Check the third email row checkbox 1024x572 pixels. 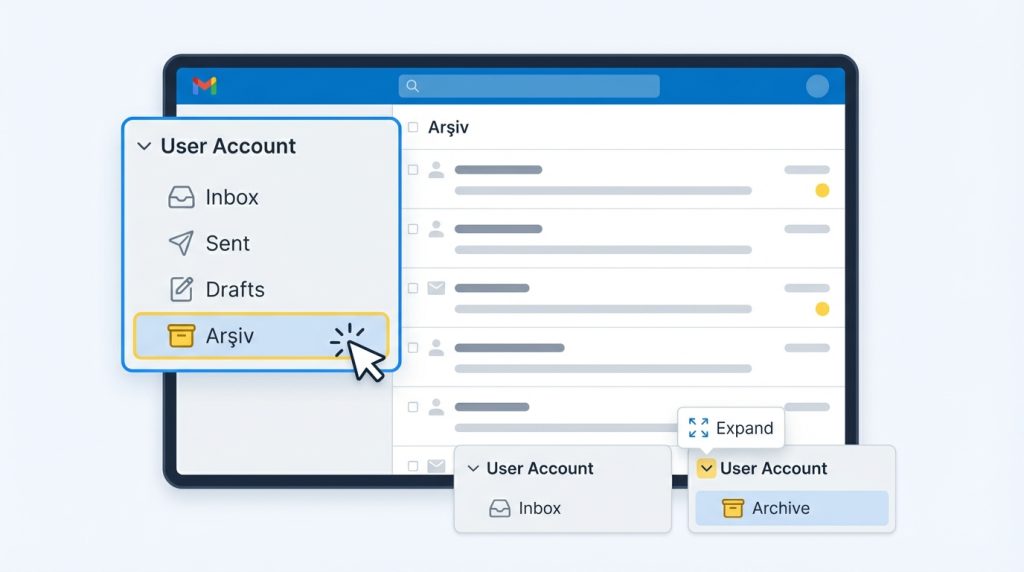[x=412, y=288]
